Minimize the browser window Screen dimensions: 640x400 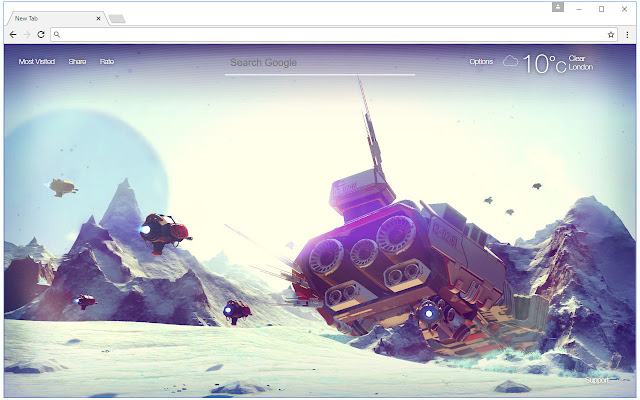[579, 9]
